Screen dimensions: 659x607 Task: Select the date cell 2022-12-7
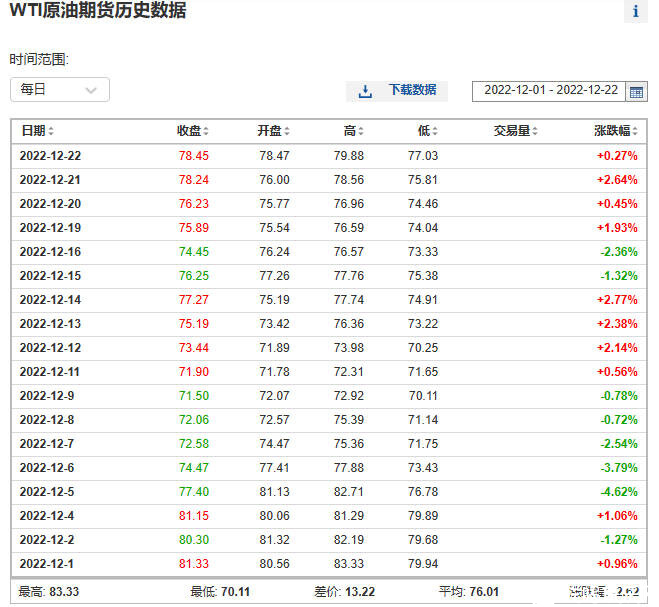tap(47, 443)
